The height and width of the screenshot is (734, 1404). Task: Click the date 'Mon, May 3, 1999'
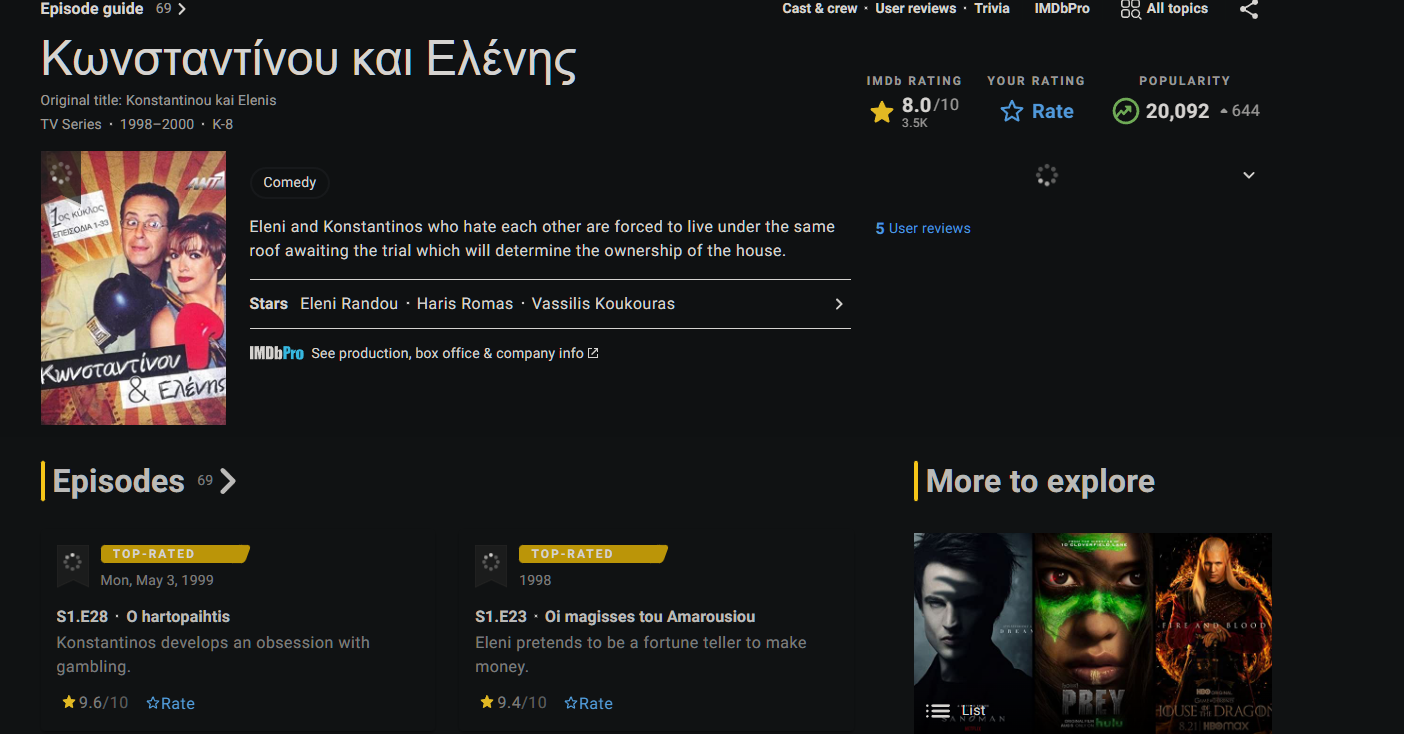point(157,580)
